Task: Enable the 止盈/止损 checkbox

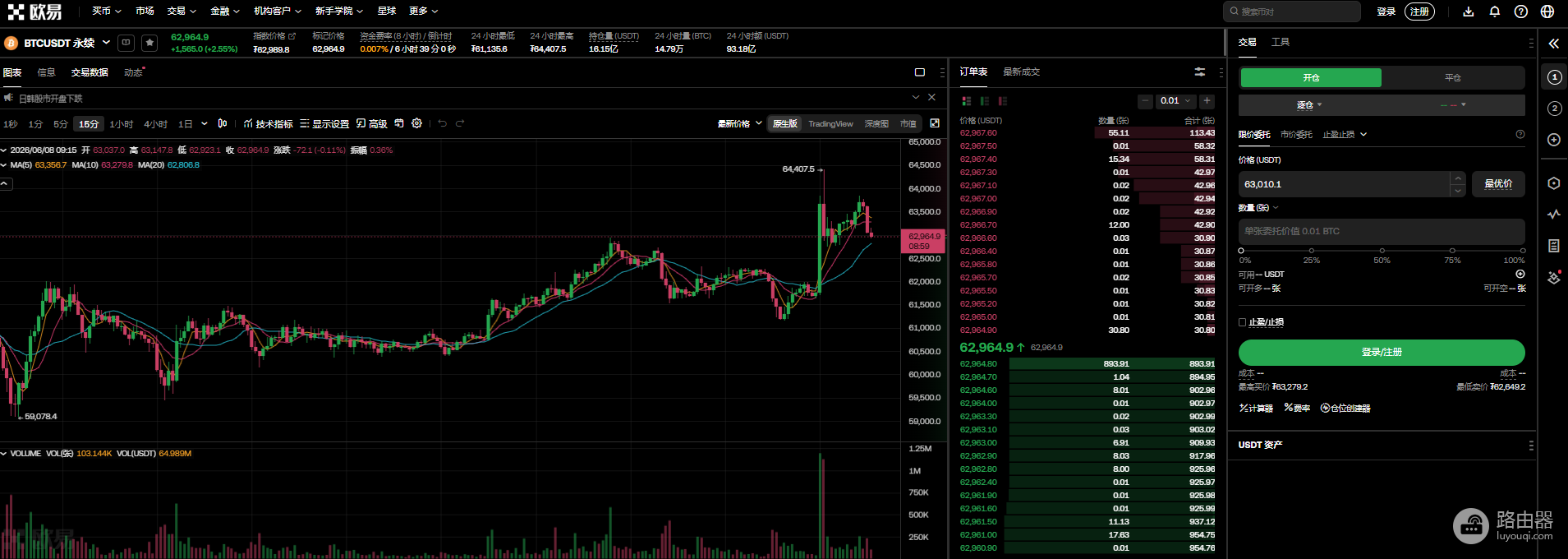Action: coord(1243,322)
